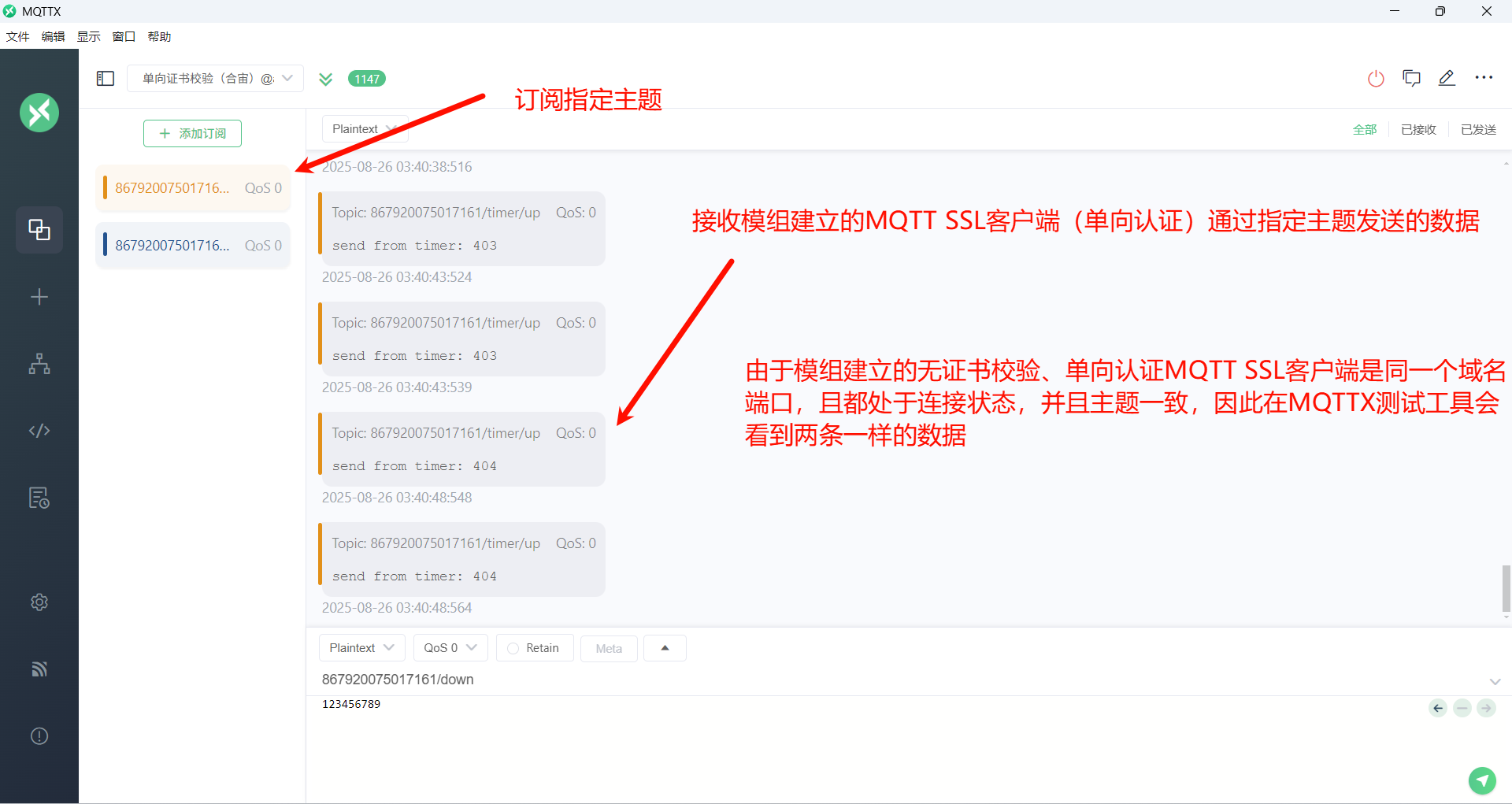The width and height of the screenshot is (1512, 804).
Task: Click the MQTTX logo in sidebar
Action: pyautogui.click(x=39, y=113)
